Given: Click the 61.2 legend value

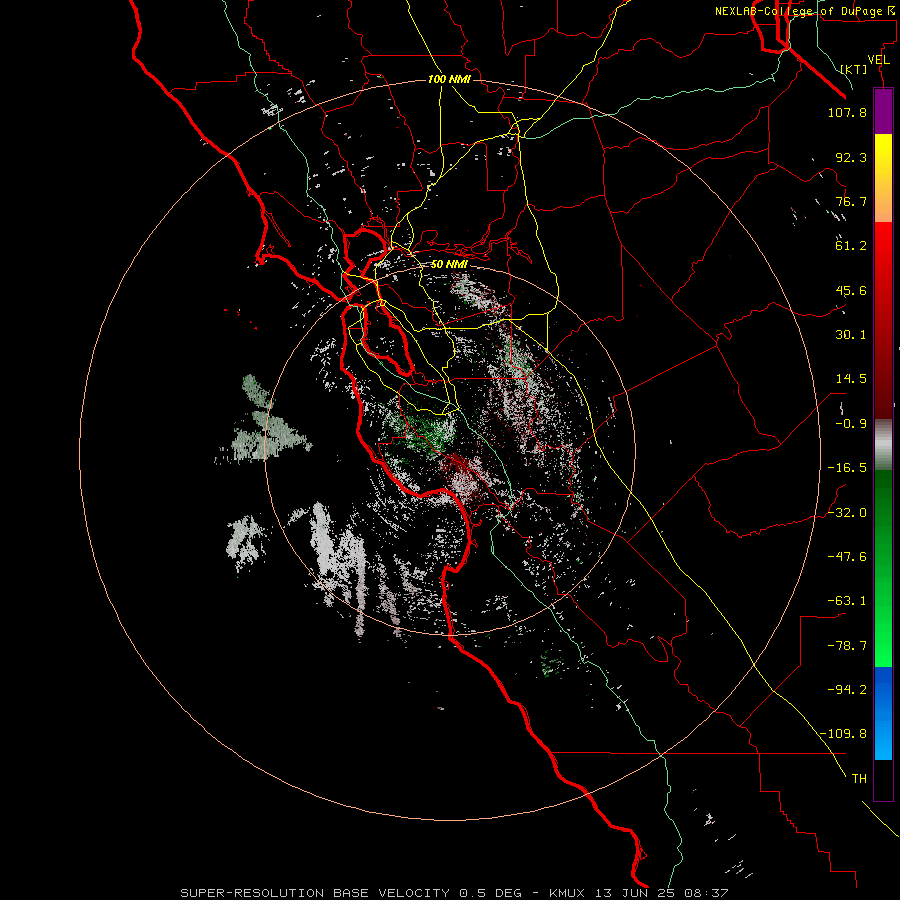Looking at the screenshot, I should pyautogui.click(x=851, y=246).
